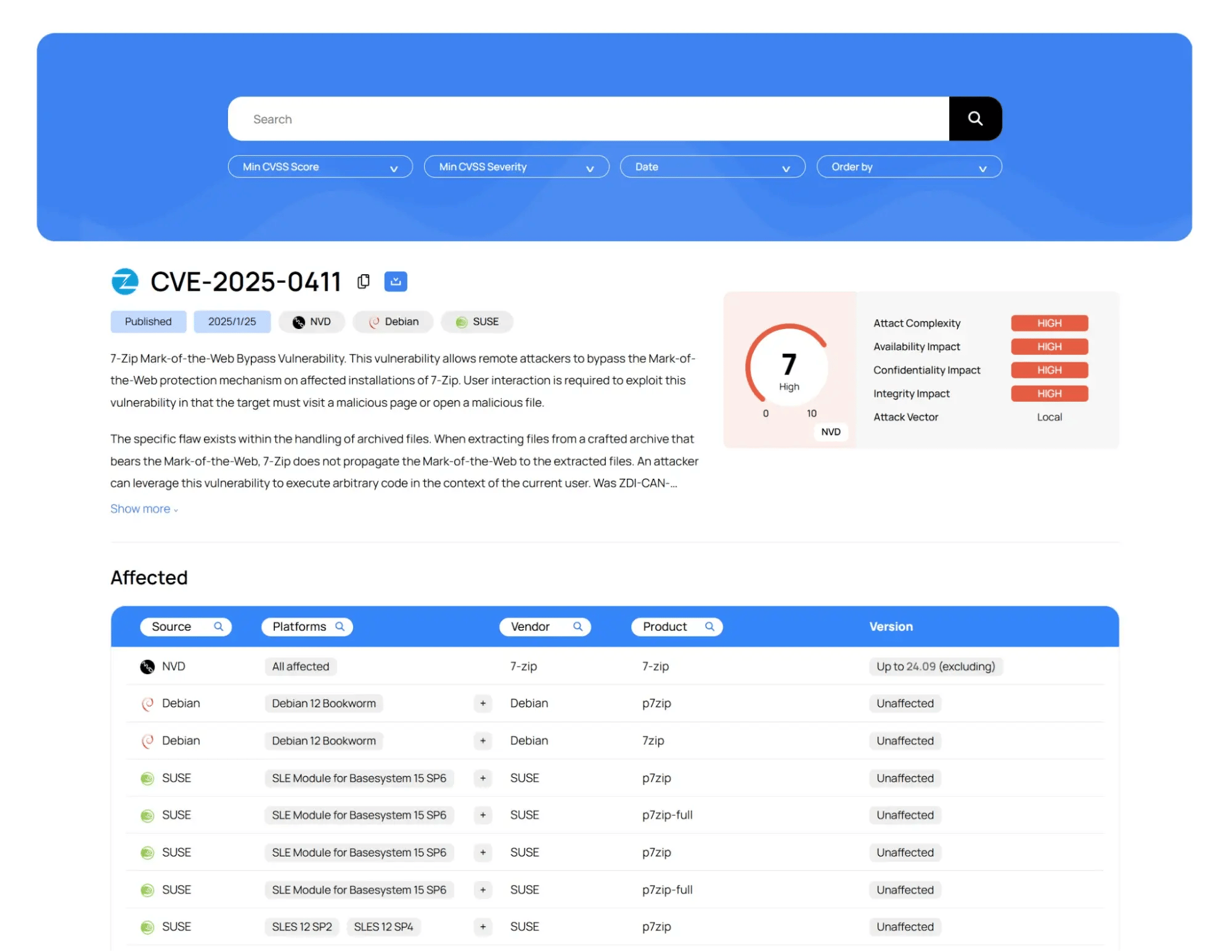Click the HIGH badge for Attact Complexity
Viewport: 1232px width, 952px height.
(1049, 323)
